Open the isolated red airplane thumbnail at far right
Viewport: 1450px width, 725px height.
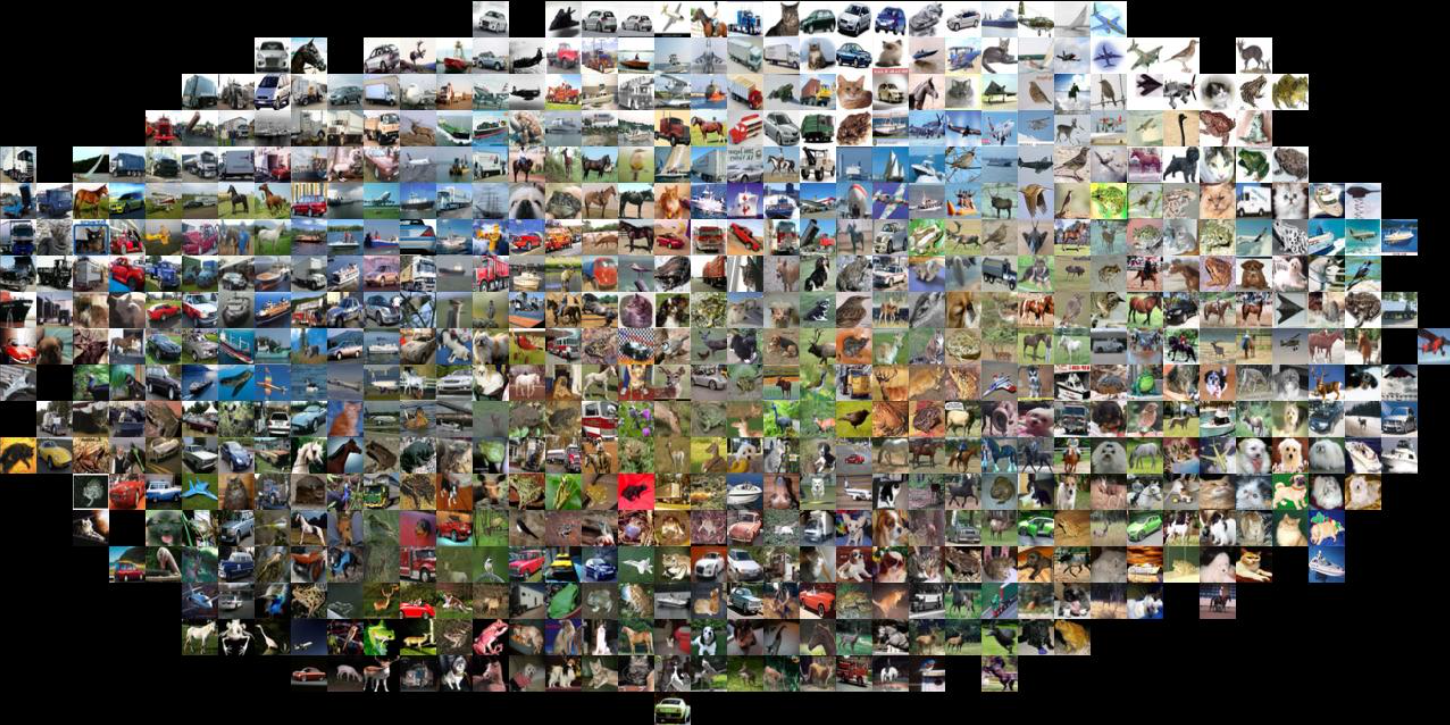[x=1435, y=346]
